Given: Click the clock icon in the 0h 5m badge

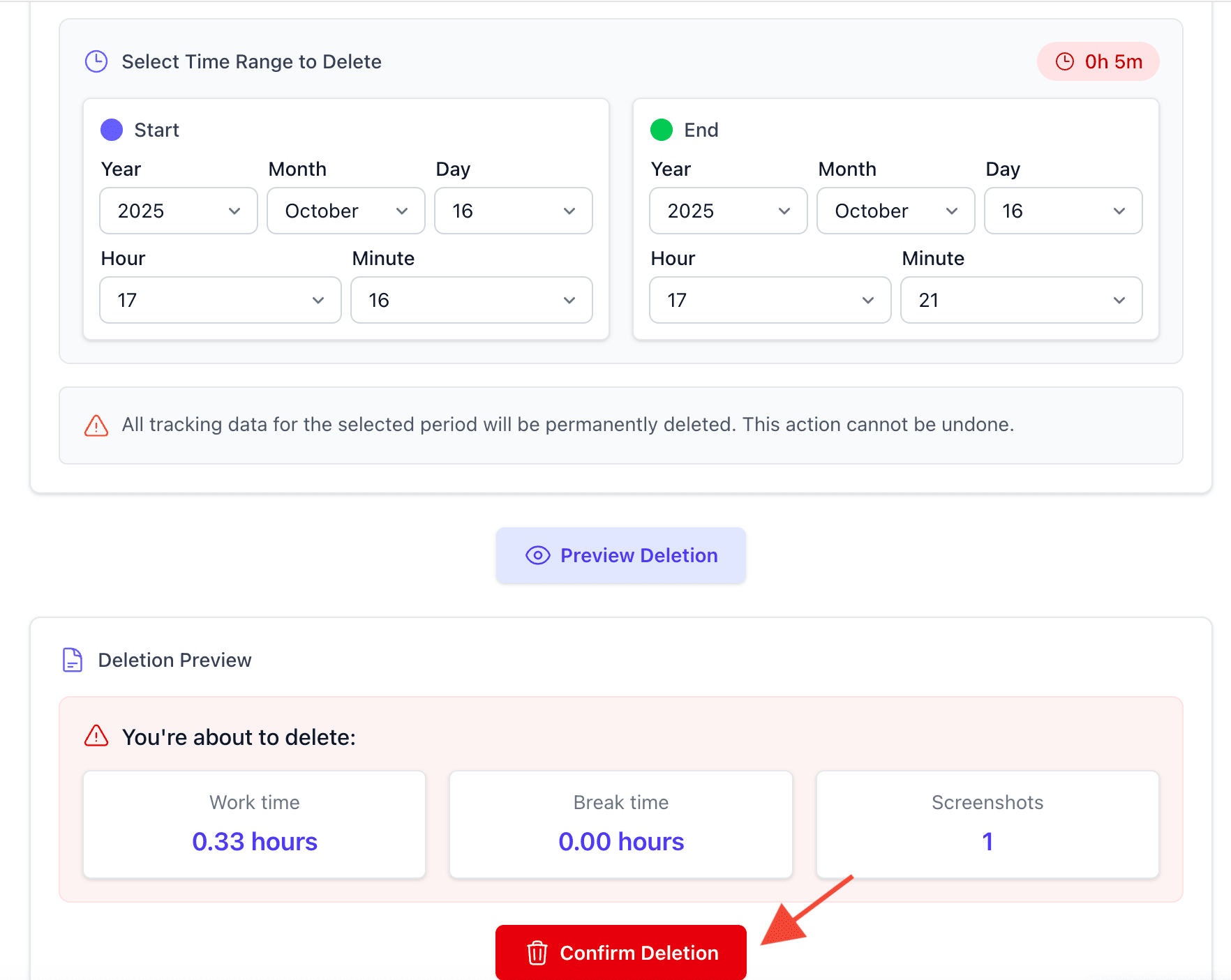Looking at the screenshot, I should (x=1064, y=61).
